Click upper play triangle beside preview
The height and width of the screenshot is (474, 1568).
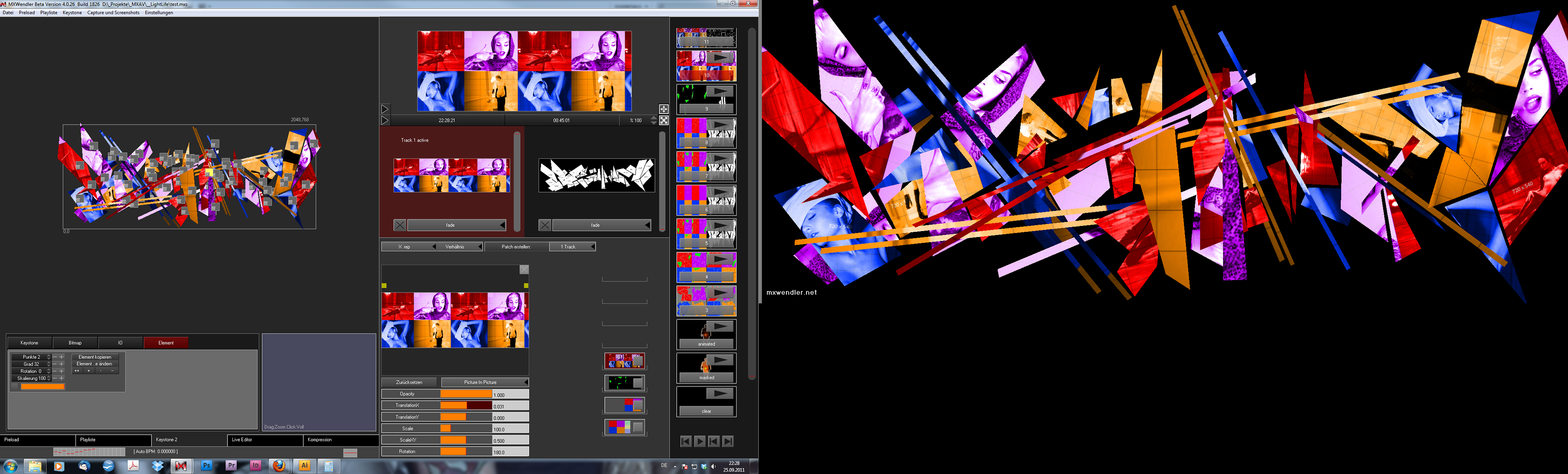(x=385, y=109)
